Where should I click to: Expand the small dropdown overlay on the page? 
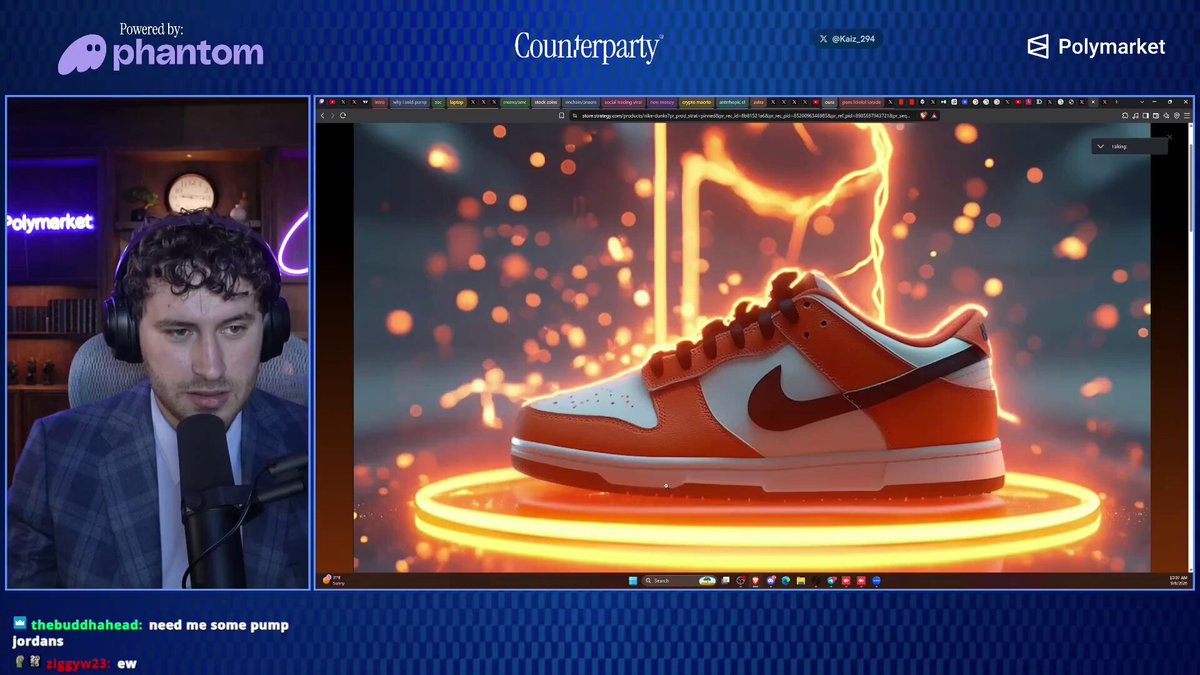coord(1101,146)
